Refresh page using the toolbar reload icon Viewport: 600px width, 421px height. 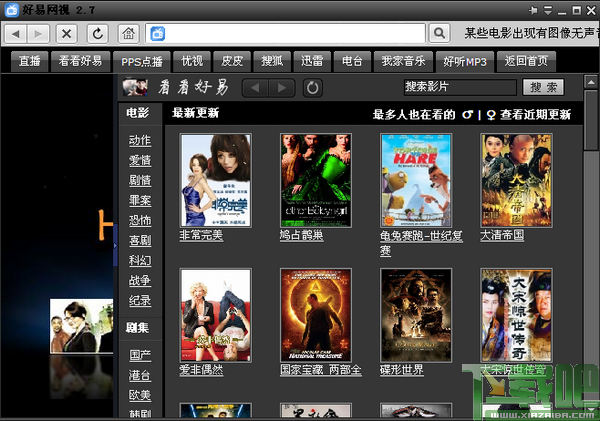coord(98,34)
